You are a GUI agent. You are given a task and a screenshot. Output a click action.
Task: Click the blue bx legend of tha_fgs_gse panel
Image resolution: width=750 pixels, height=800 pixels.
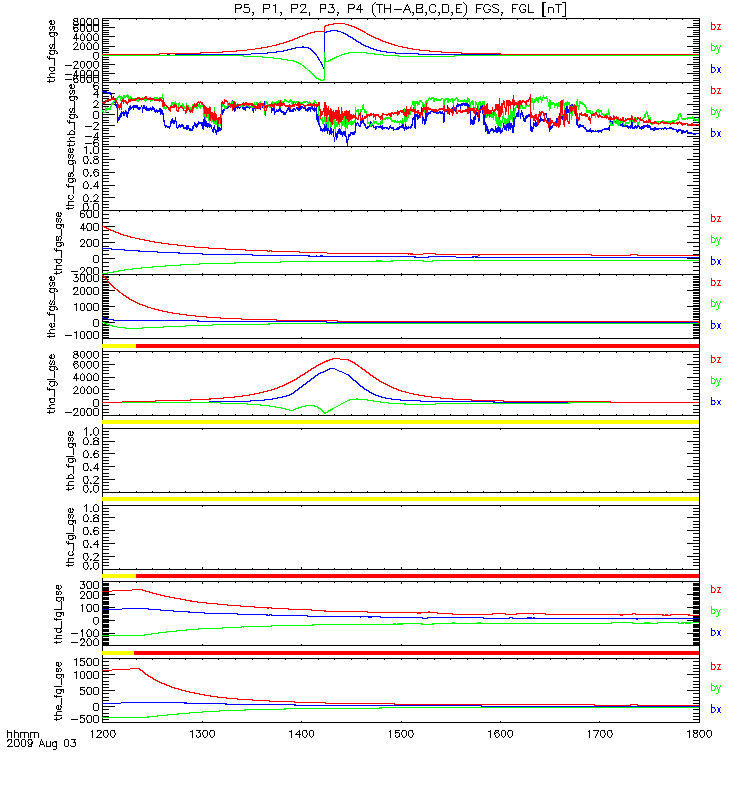point(716,69)
